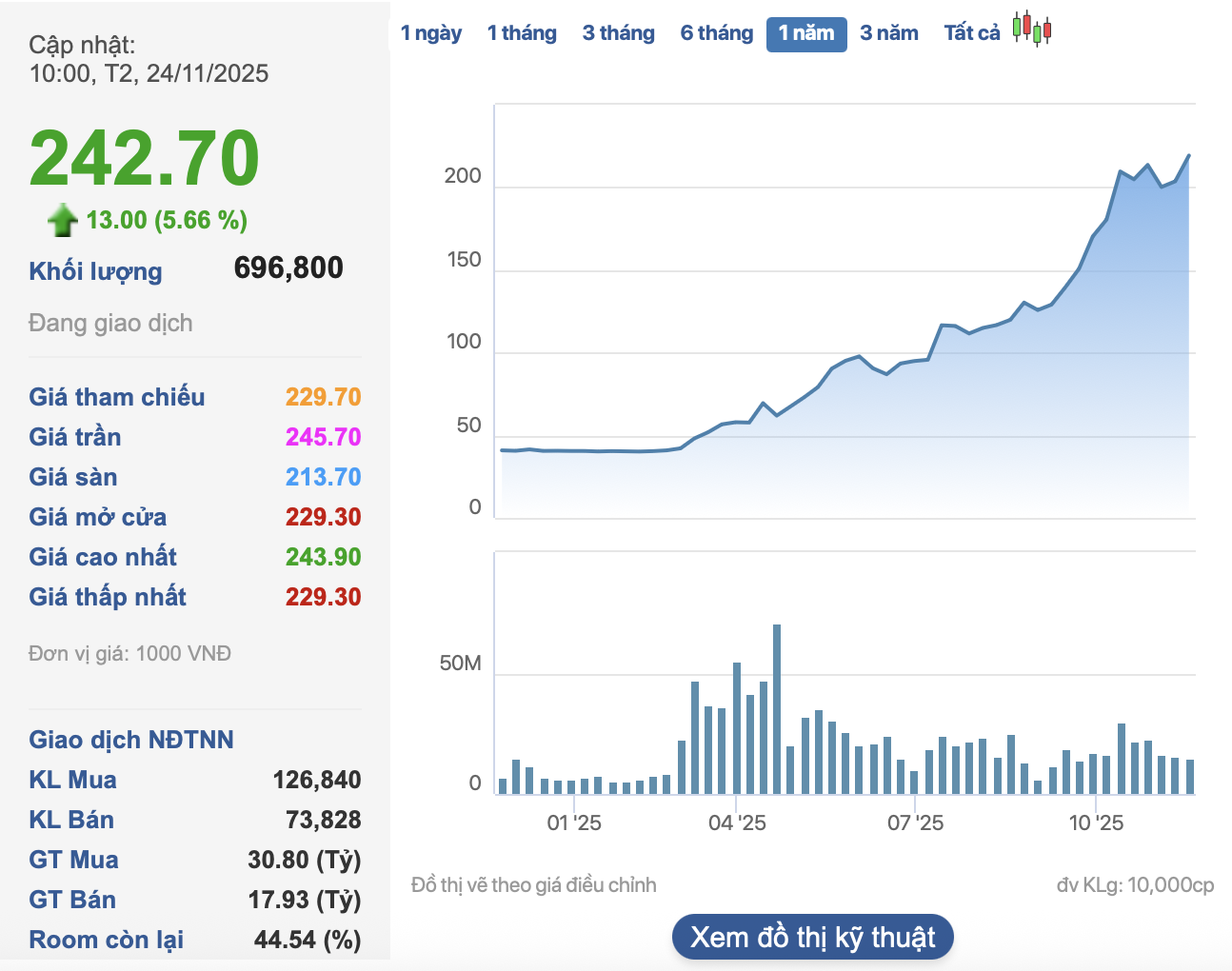Switch to the 1 tháng tab
1232x971 pixels.
click(x=522, y=33)
